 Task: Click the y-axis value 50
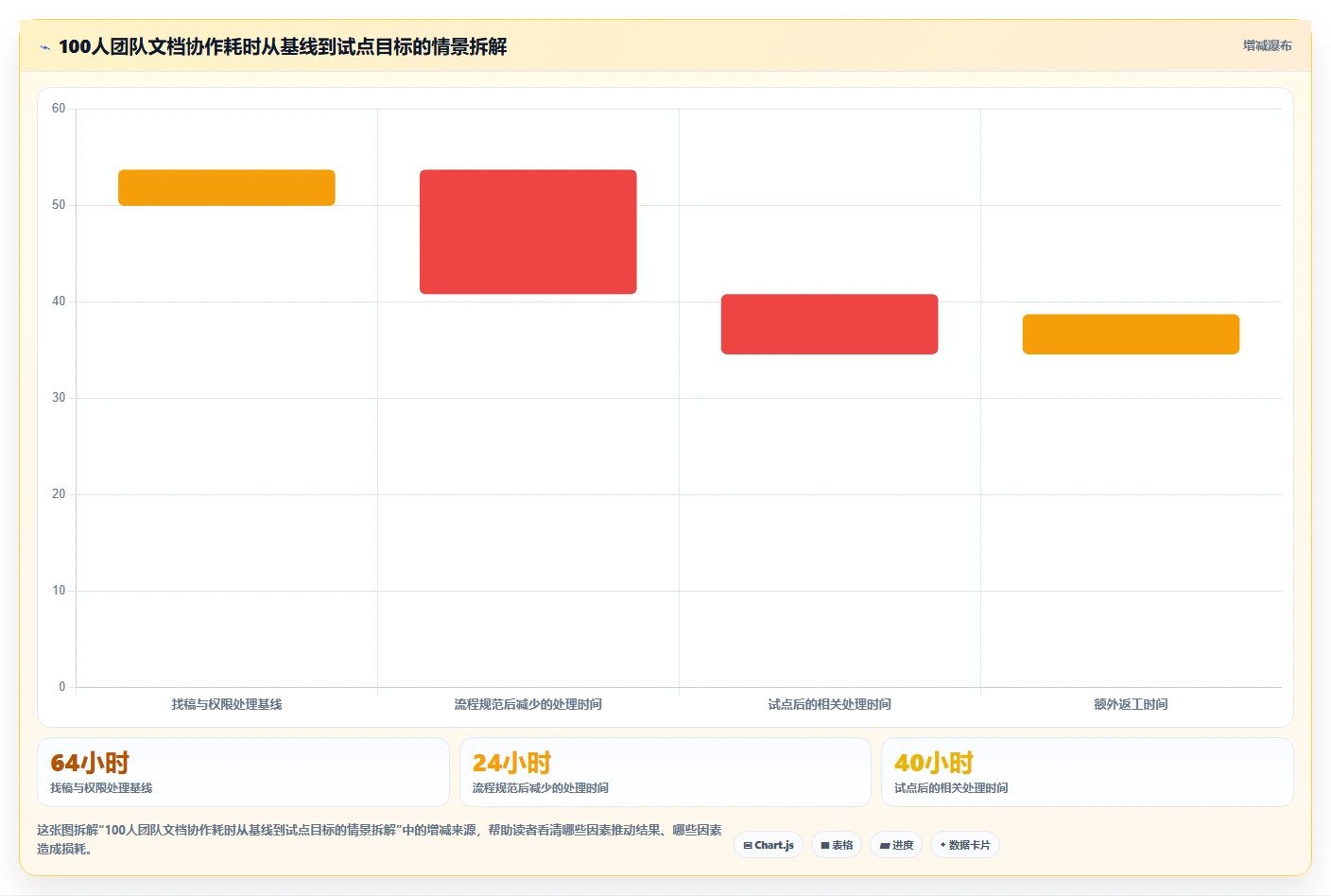(59, 205)
